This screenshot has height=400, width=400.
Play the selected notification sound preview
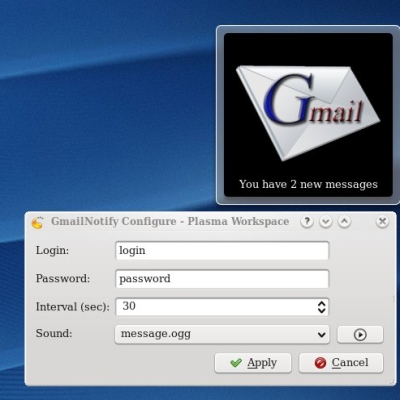pyautogui.click(x=360, y=334)
